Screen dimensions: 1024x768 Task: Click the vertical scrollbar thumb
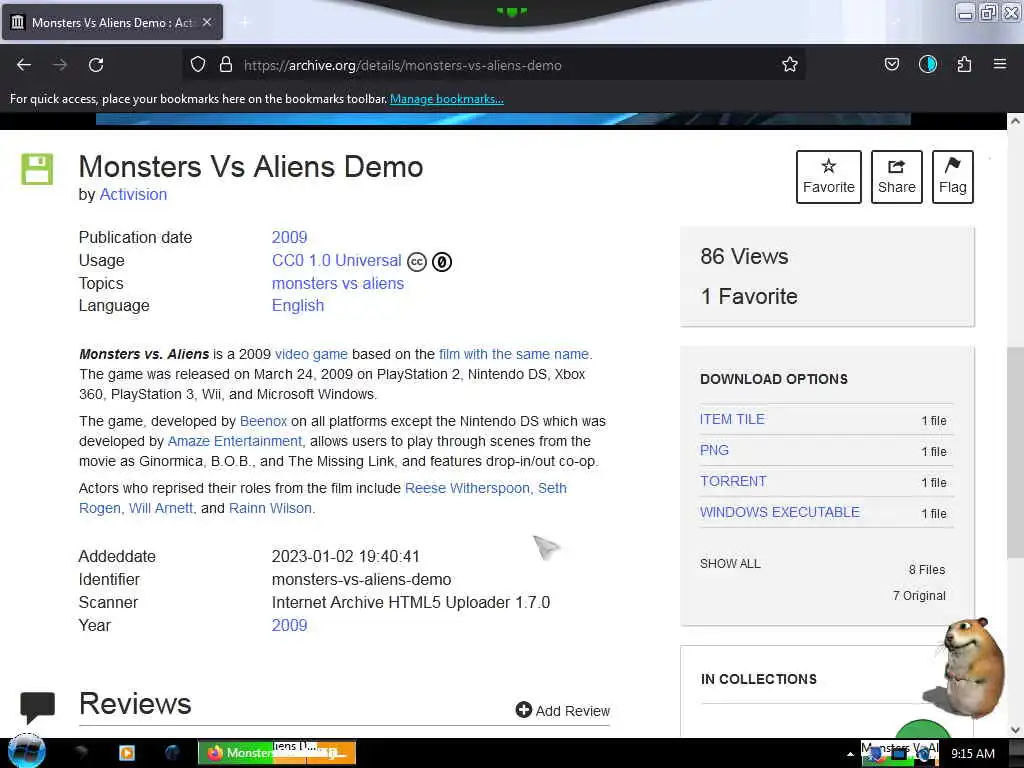pyautogui.click(x=1015, y=453)
